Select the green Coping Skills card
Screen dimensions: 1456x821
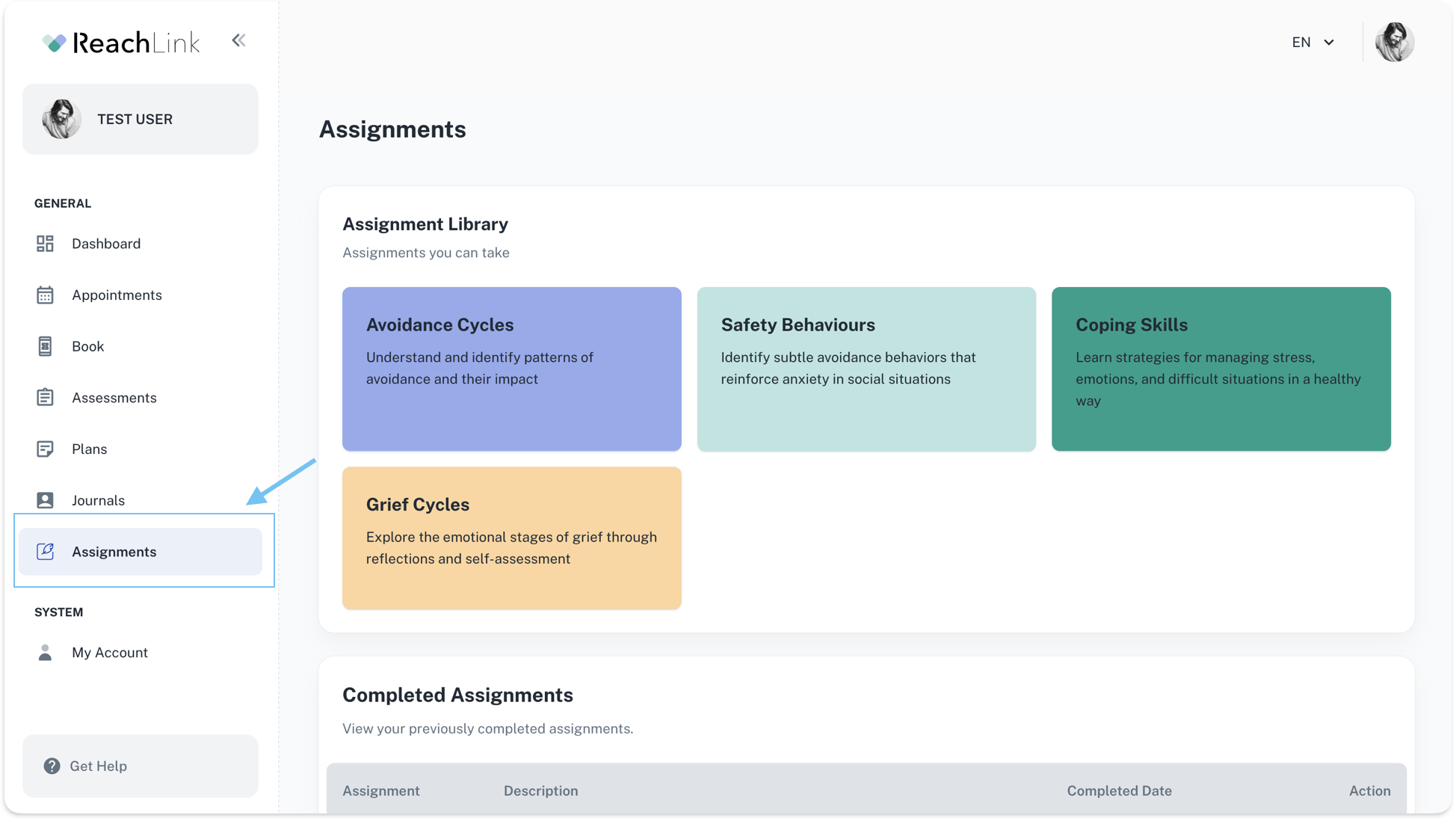click(1221, 369)
